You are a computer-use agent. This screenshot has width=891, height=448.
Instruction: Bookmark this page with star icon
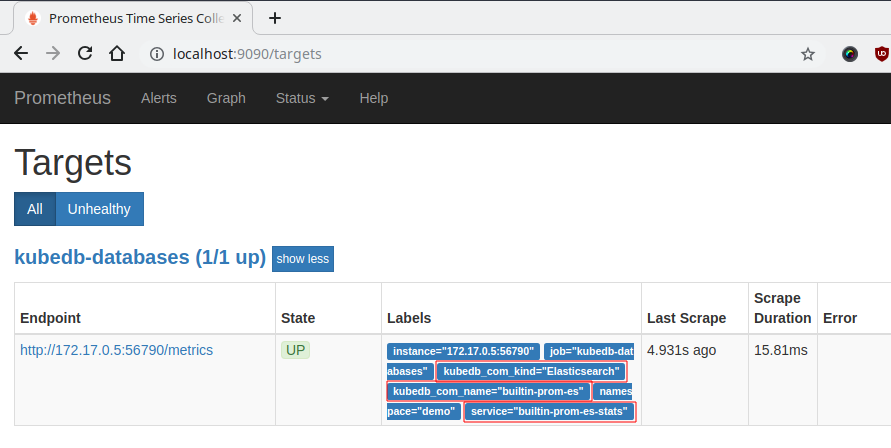pyautogui.click(x=808, y=54)
